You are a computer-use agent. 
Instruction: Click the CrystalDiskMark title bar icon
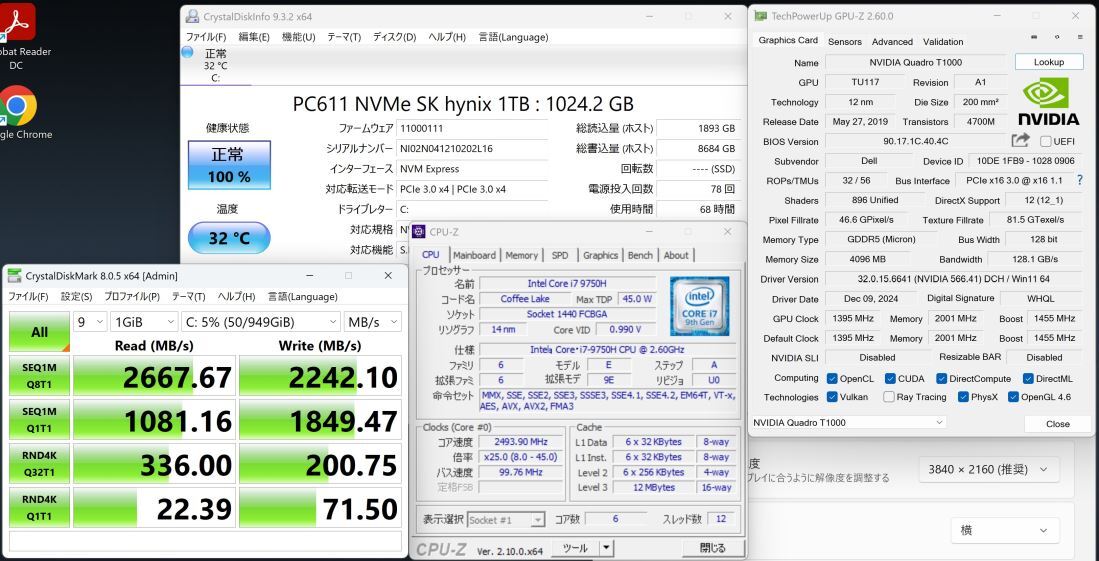pos(14,276)
